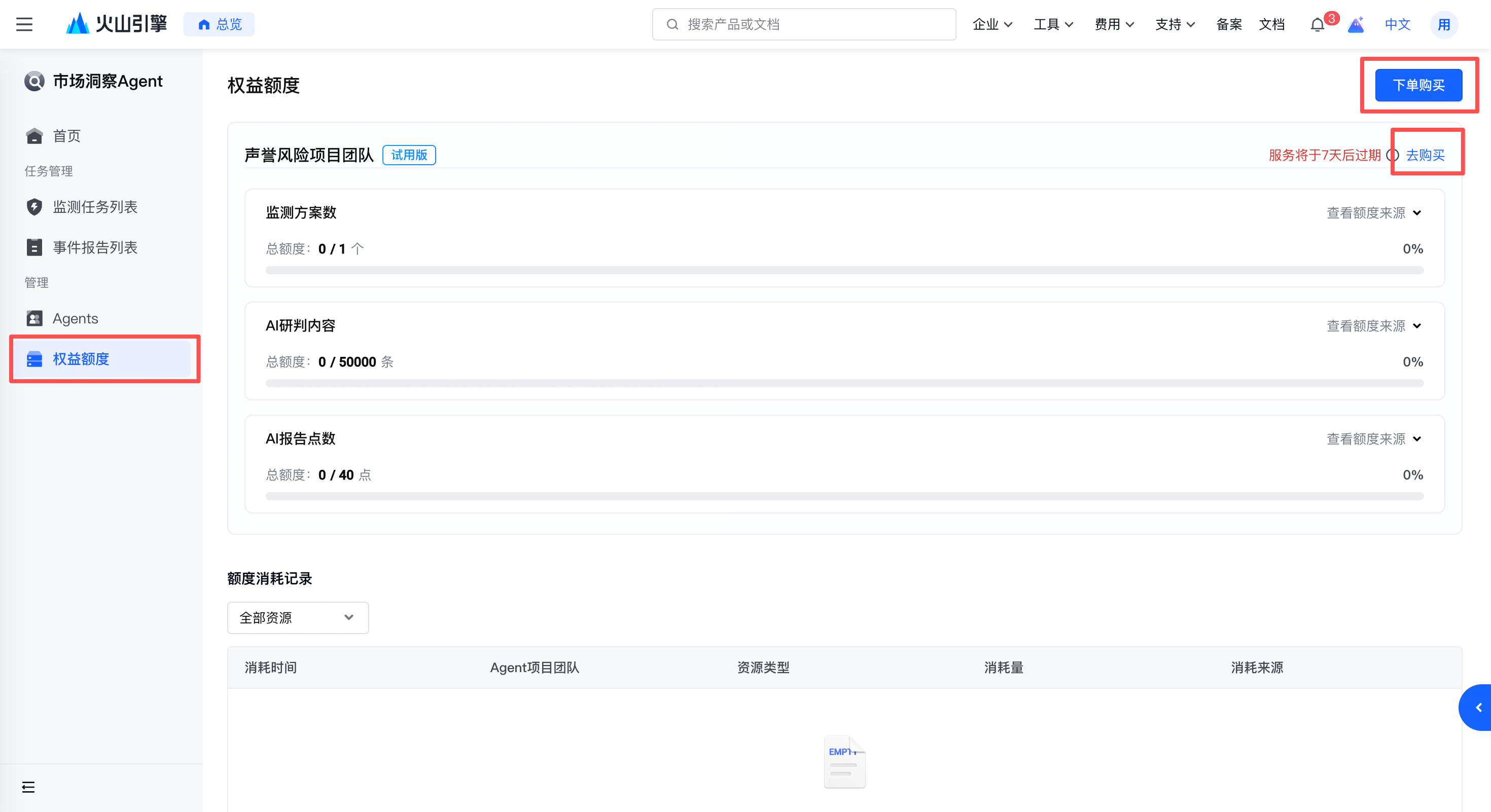Screen dimensions: 1491x812
Task: Open the AI assistant icon in header
Action: 1356,25
